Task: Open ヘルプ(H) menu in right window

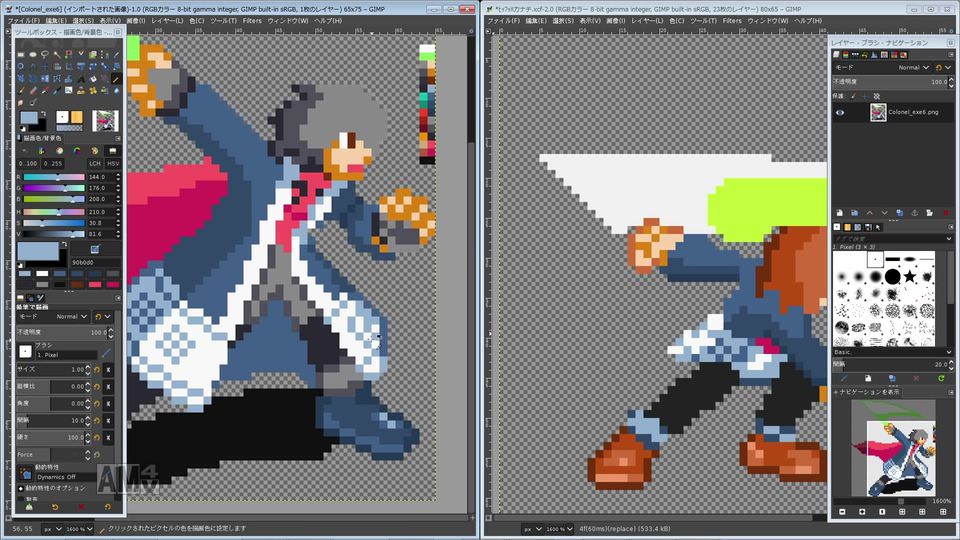Action: [808, 20]
